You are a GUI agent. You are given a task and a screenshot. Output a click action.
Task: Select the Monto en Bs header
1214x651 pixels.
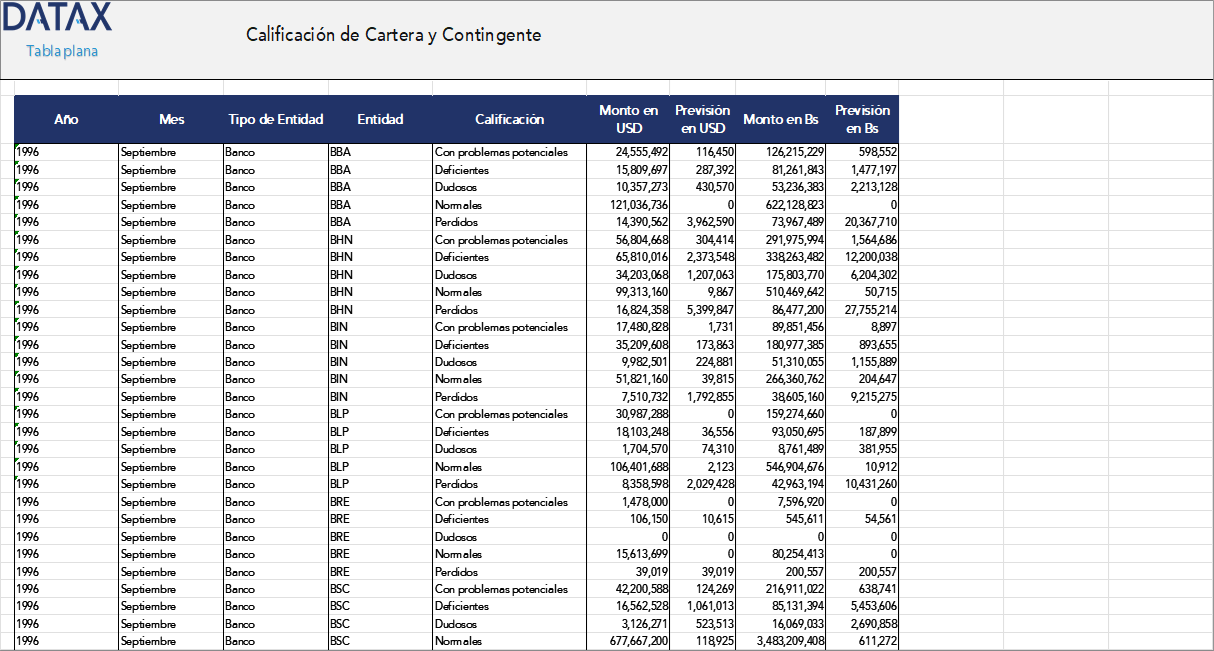pyautogui.click(x=780, y=118)
